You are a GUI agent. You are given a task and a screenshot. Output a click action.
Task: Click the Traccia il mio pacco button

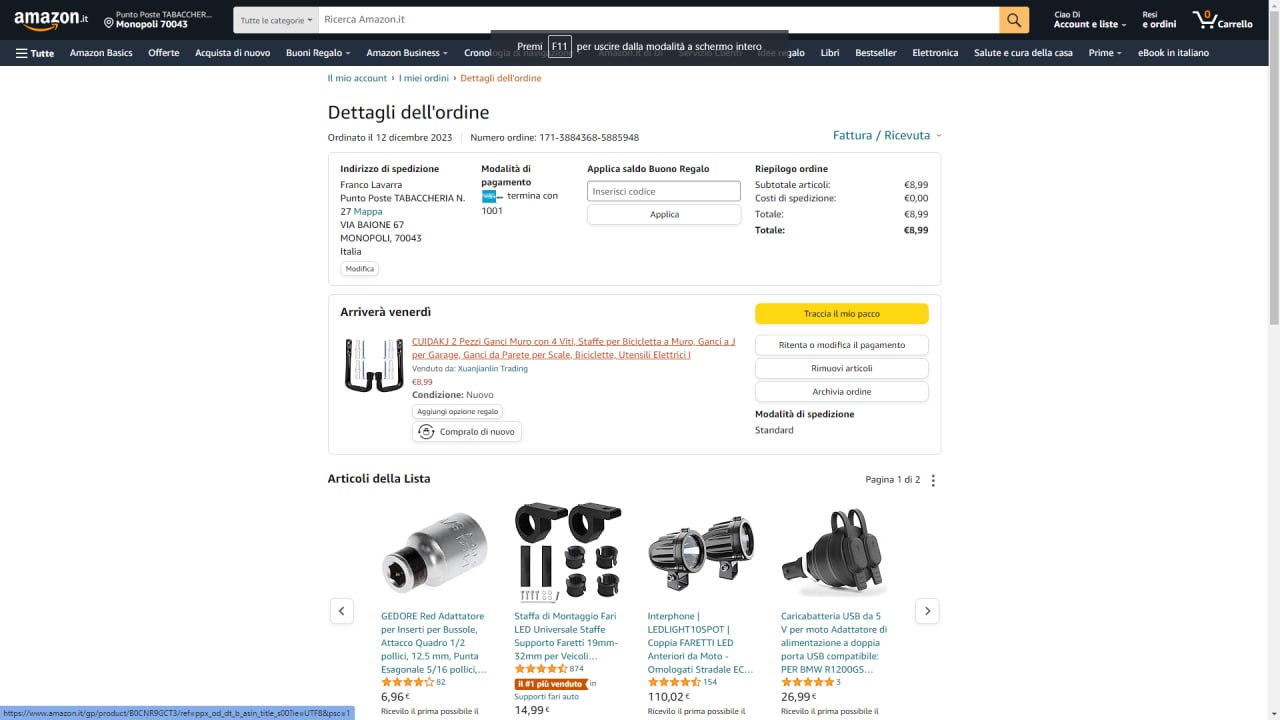(841, 314)
